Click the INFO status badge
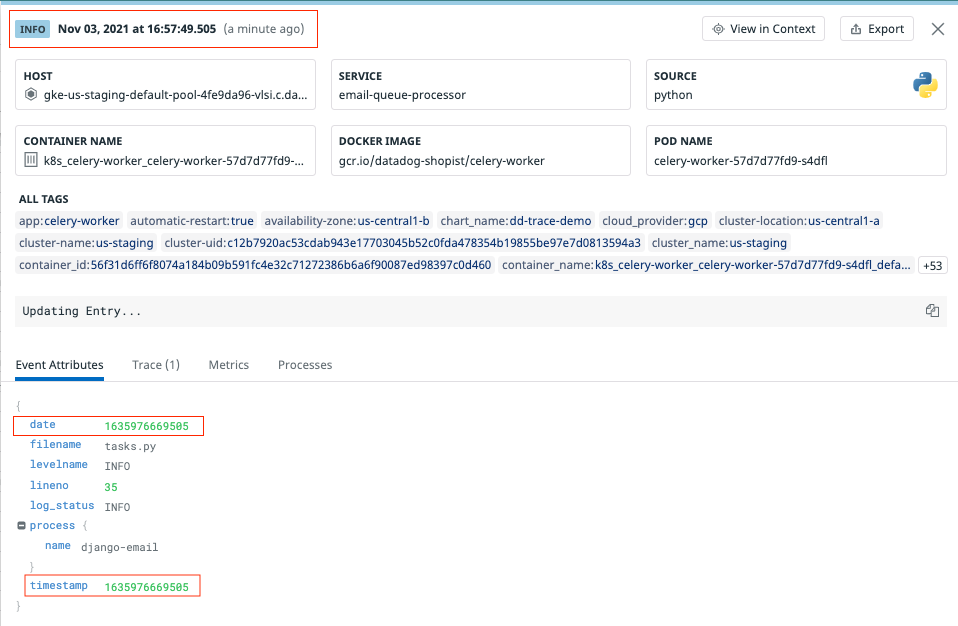958x626 pixels. [33, 29]
